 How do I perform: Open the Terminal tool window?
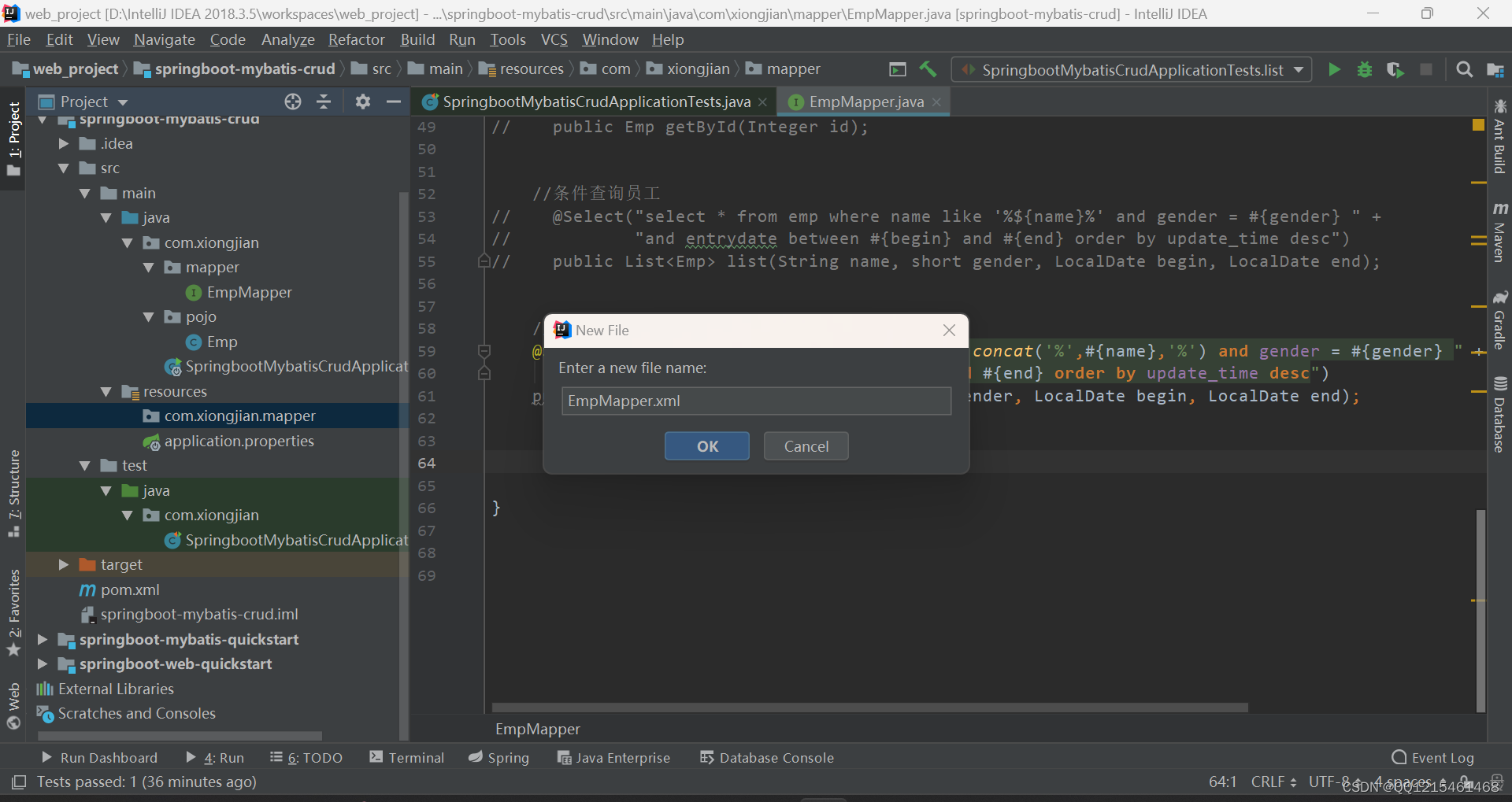(x=407, y=757)
